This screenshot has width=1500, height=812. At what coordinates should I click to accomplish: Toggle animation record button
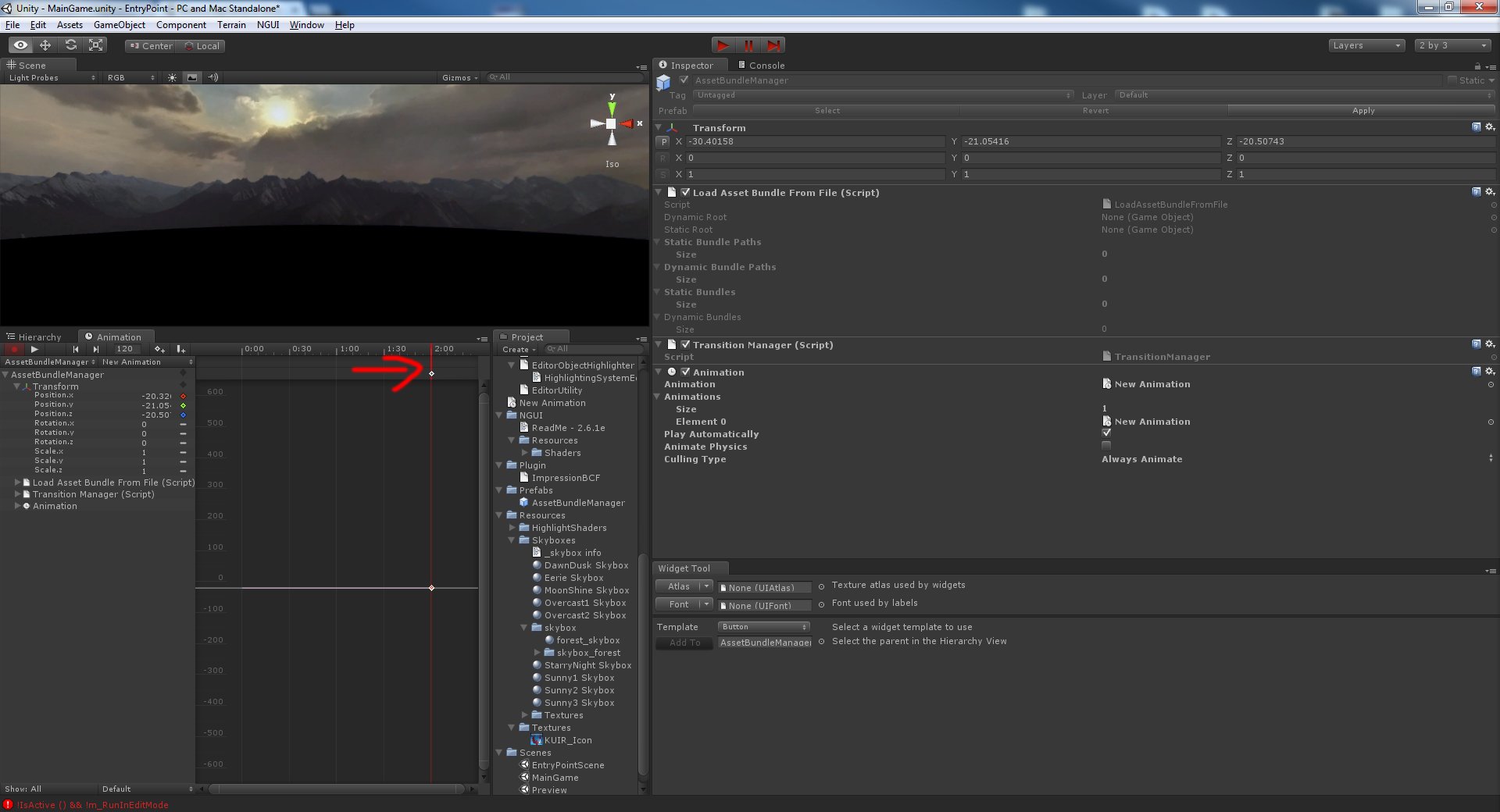12,349
